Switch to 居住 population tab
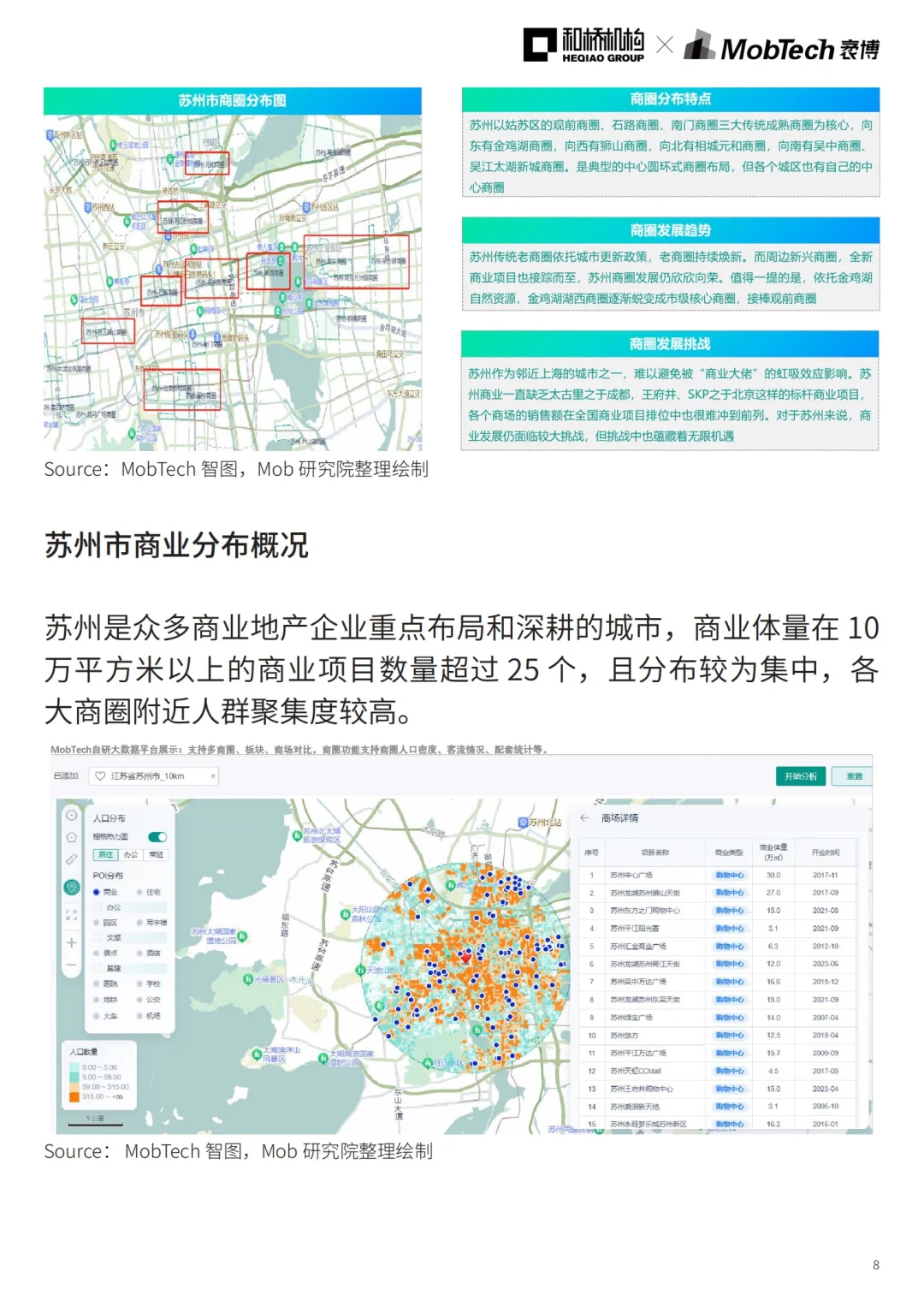This screenshot has height=1307, width=924. click(105, 855)
